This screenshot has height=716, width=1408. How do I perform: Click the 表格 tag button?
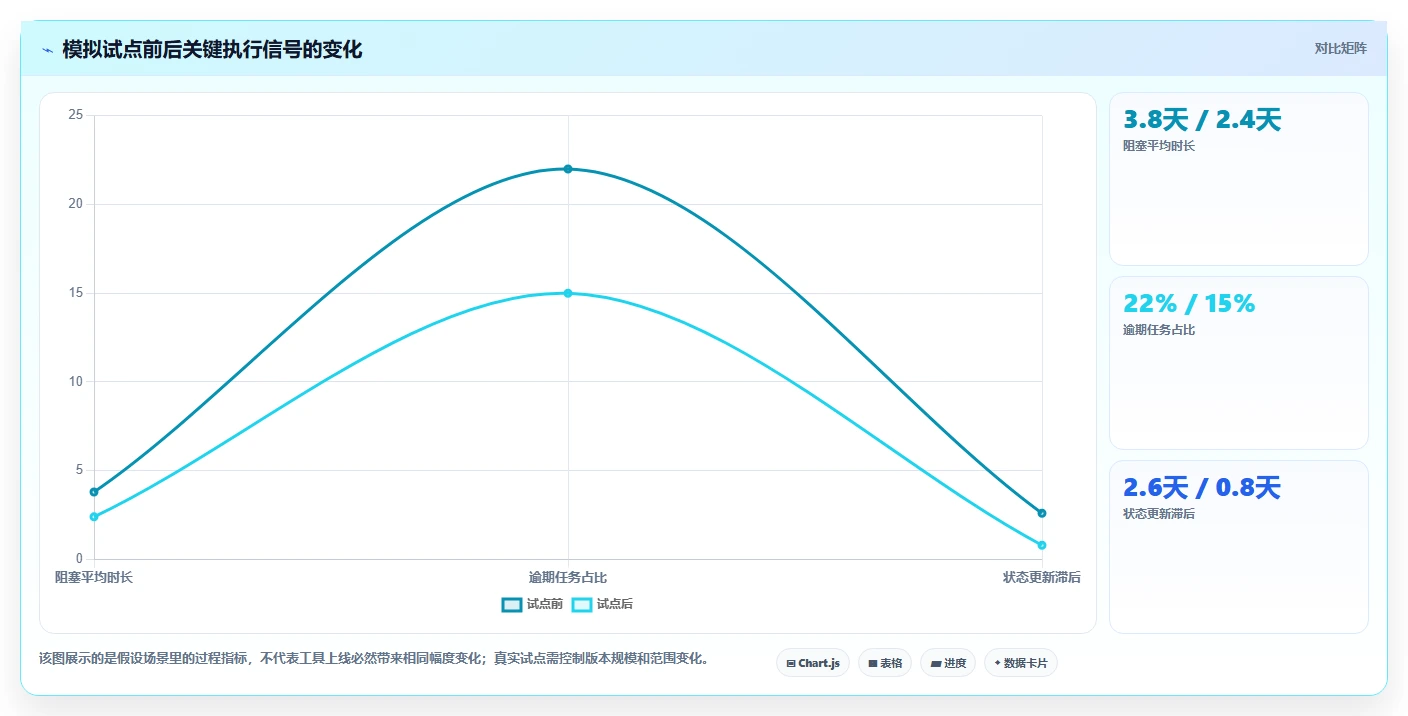[x=885, y=663]
